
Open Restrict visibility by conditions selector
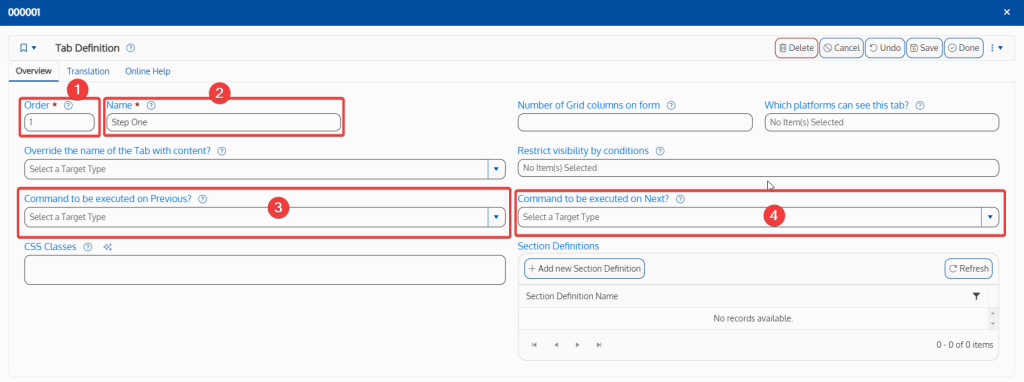pyautogui.click(x=758, y=168)
